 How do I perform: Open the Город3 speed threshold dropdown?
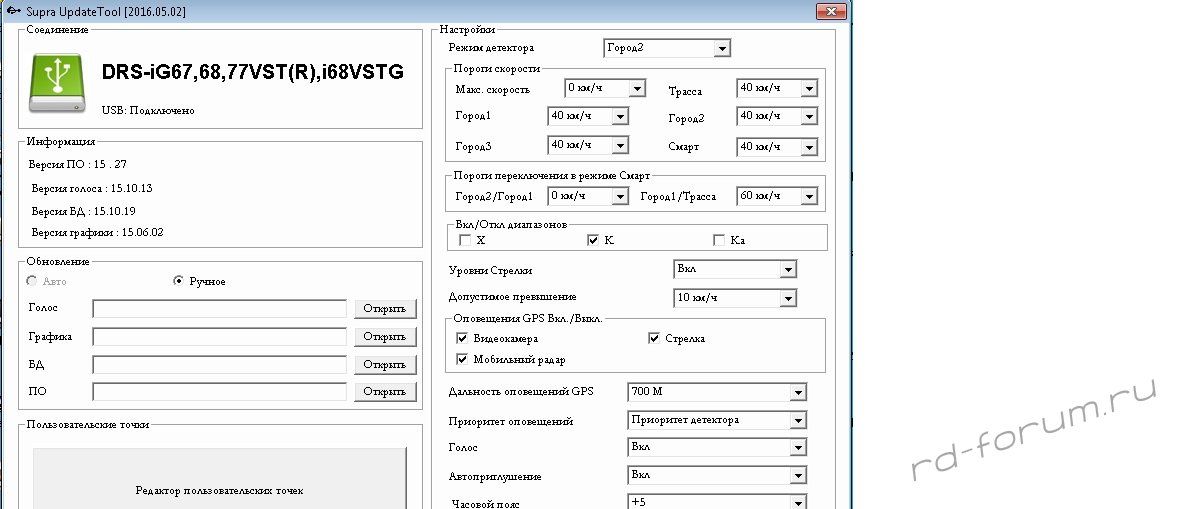[588, 145]
